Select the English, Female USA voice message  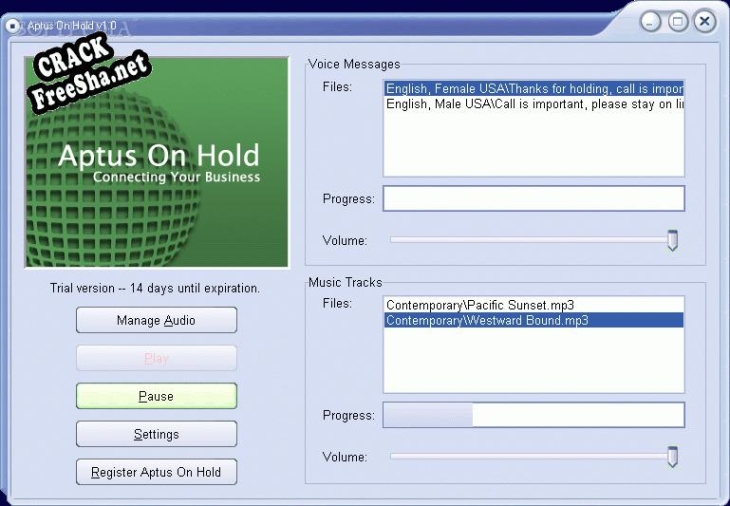point(533,89)
